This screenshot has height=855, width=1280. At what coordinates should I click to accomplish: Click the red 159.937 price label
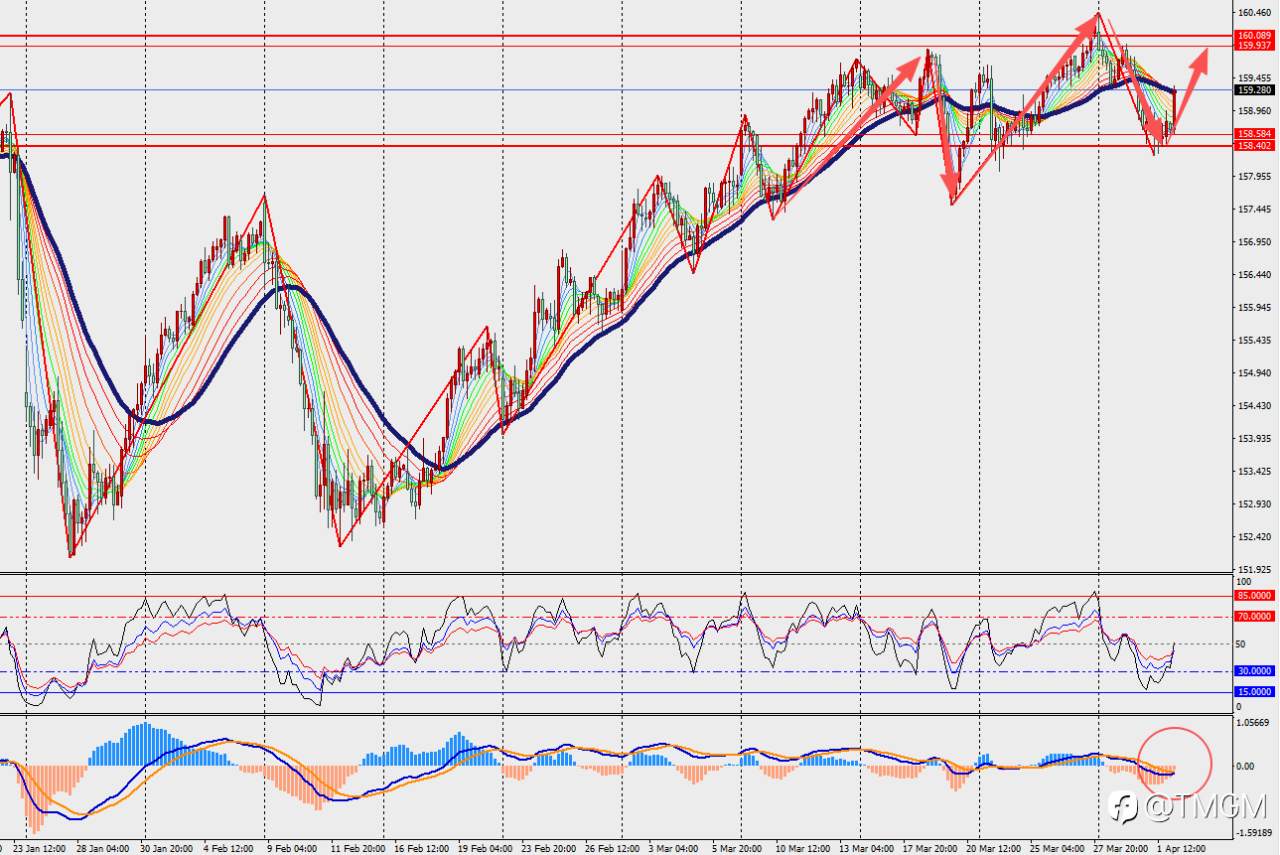1254,46
